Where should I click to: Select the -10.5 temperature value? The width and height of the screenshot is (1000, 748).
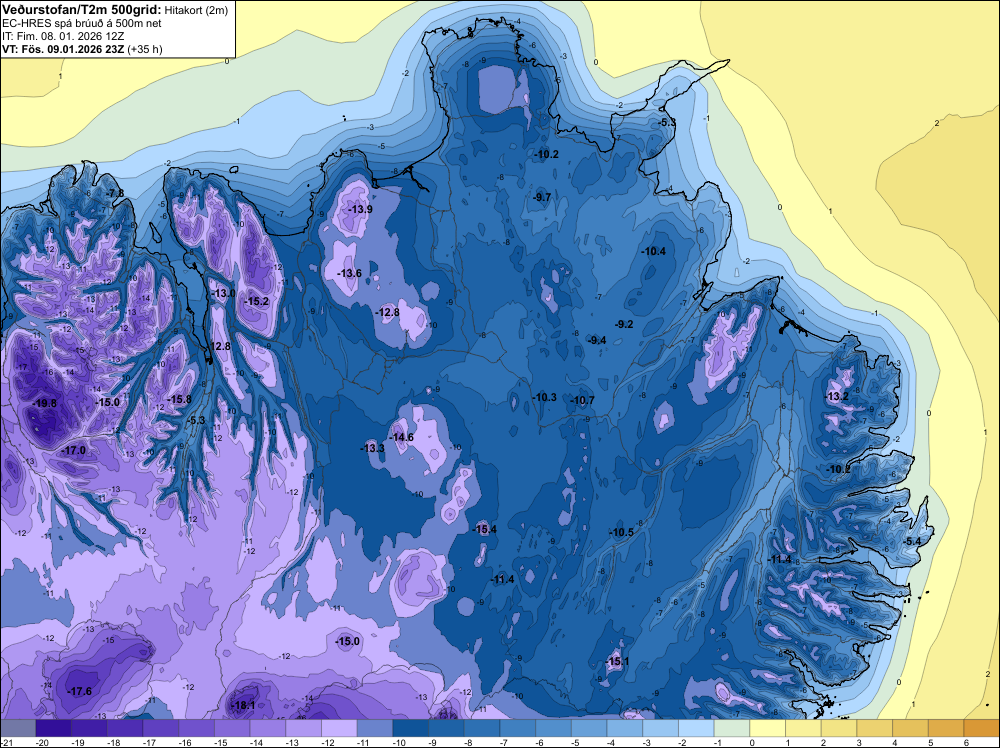coord(621,532)
